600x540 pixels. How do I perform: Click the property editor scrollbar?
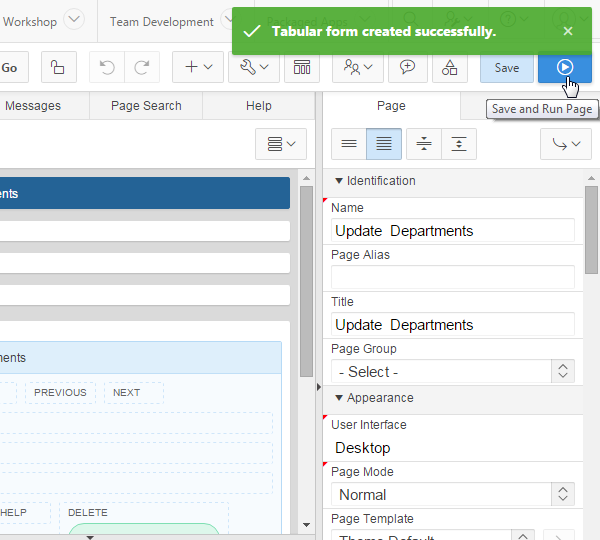tap(591, 230)
